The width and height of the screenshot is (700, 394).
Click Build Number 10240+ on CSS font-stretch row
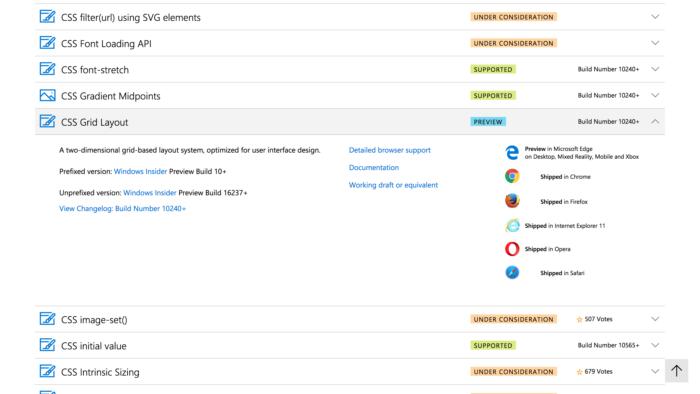pyautogui.click(x=608, y=69)
